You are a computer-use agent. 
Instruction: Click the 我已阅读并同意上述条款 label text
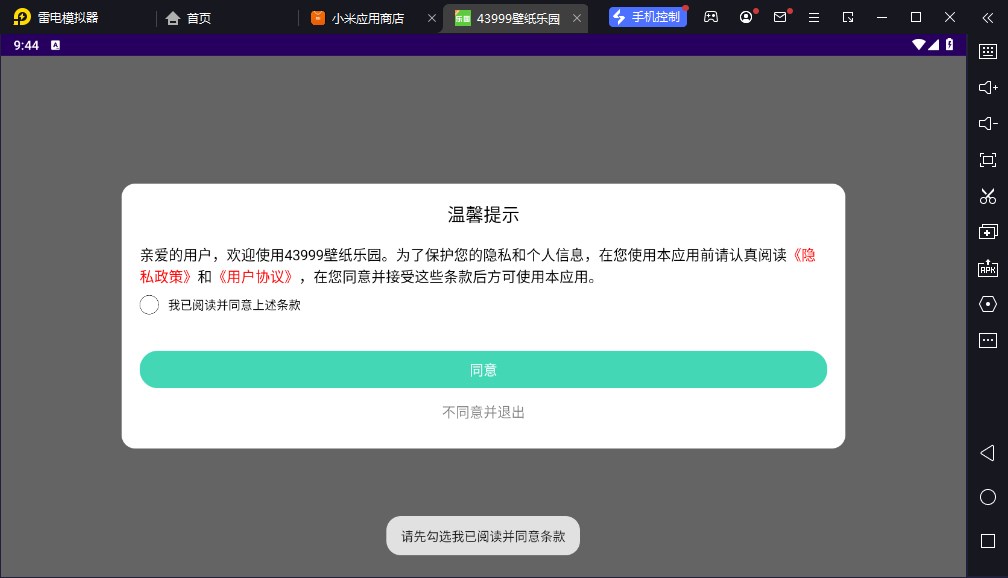[x=235, y=305]
